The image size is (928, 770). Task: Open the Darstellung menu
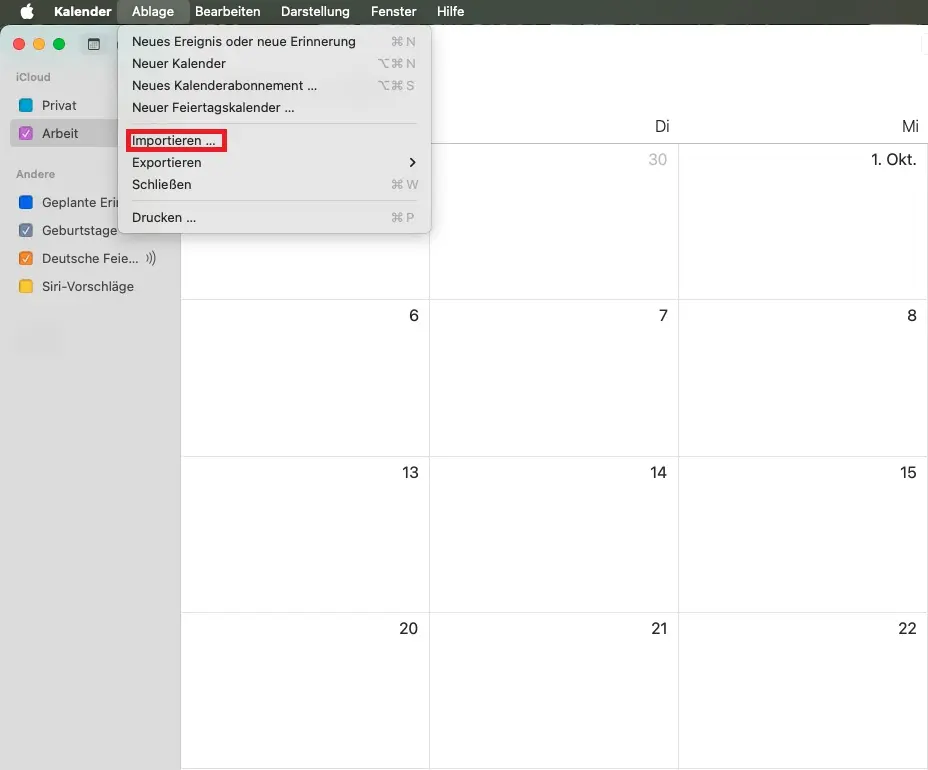[314, 11]
